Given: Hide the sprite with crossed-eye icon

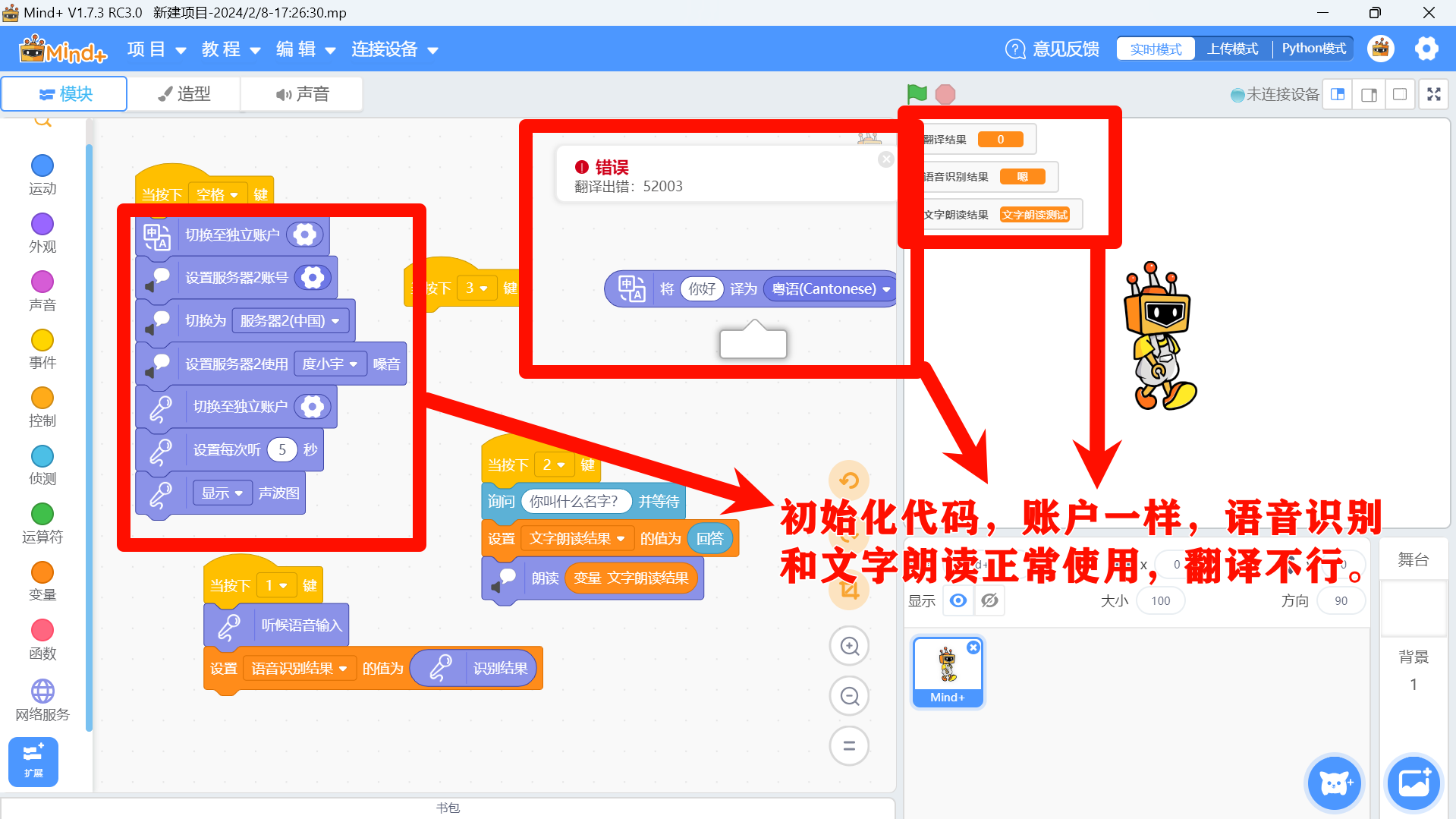Looking at the screenshot, I should pos(989,600).
